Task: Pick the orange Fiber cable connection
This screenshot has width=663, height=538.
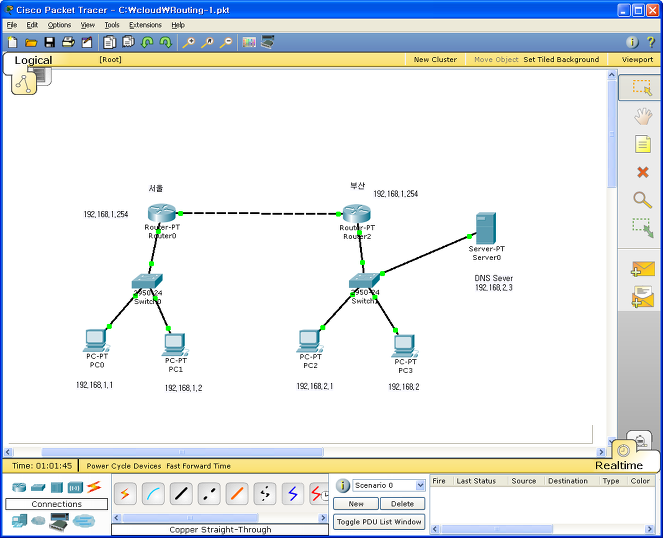Action: click(x=237, y=494)
